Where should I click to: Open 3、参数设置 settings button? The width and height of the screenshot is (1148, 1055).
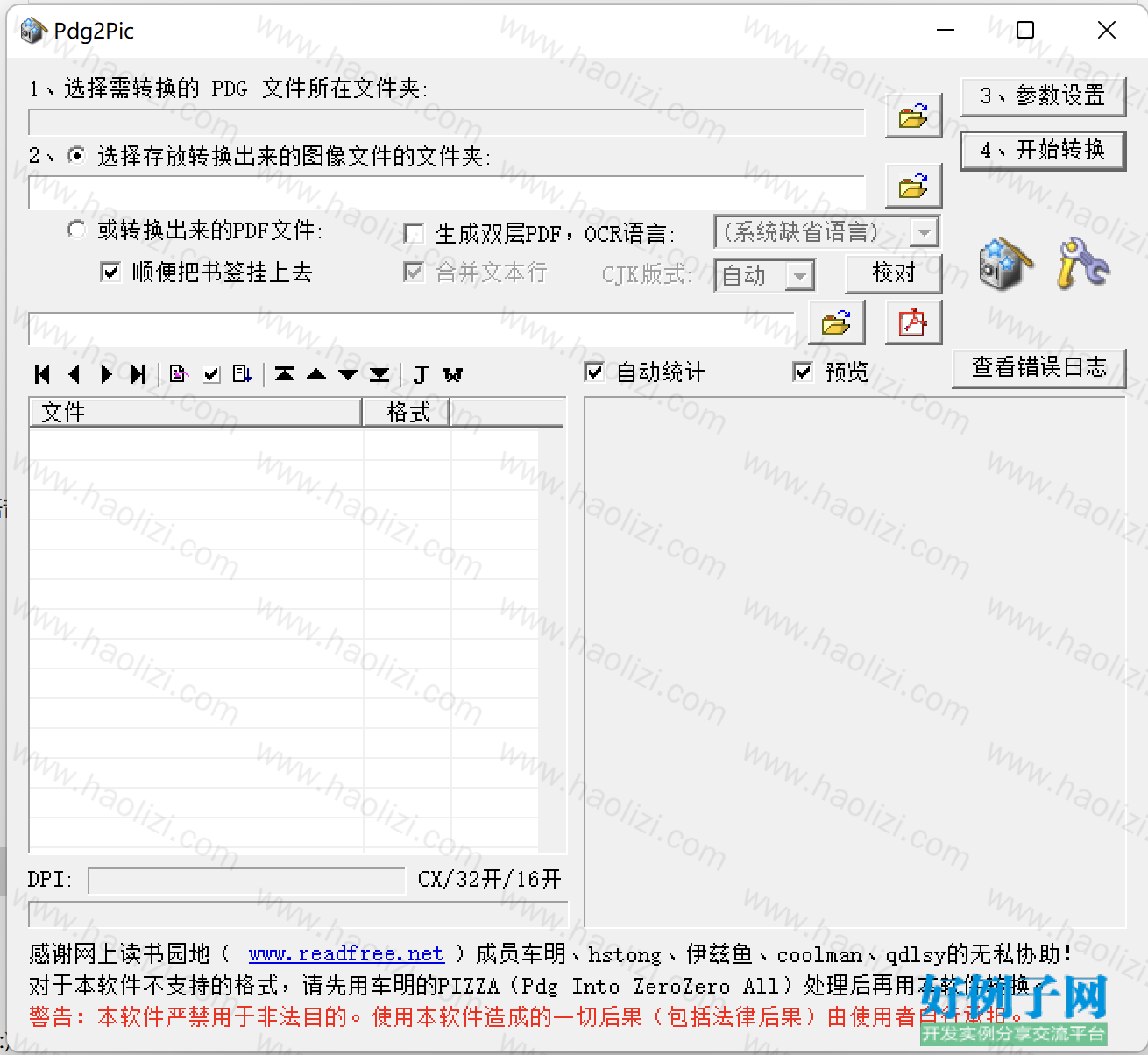pos(1043,96)
